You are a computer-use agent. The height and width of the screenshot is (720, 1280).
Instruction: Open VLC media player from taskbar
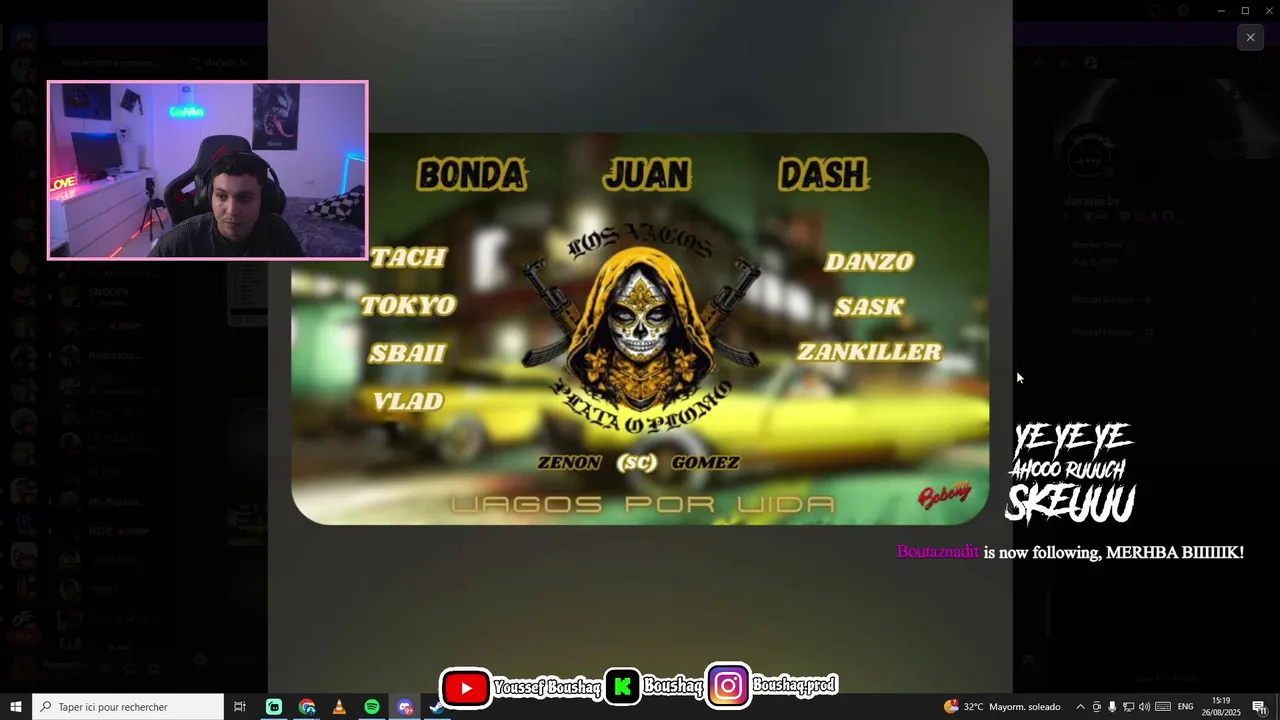pos(339,707)
